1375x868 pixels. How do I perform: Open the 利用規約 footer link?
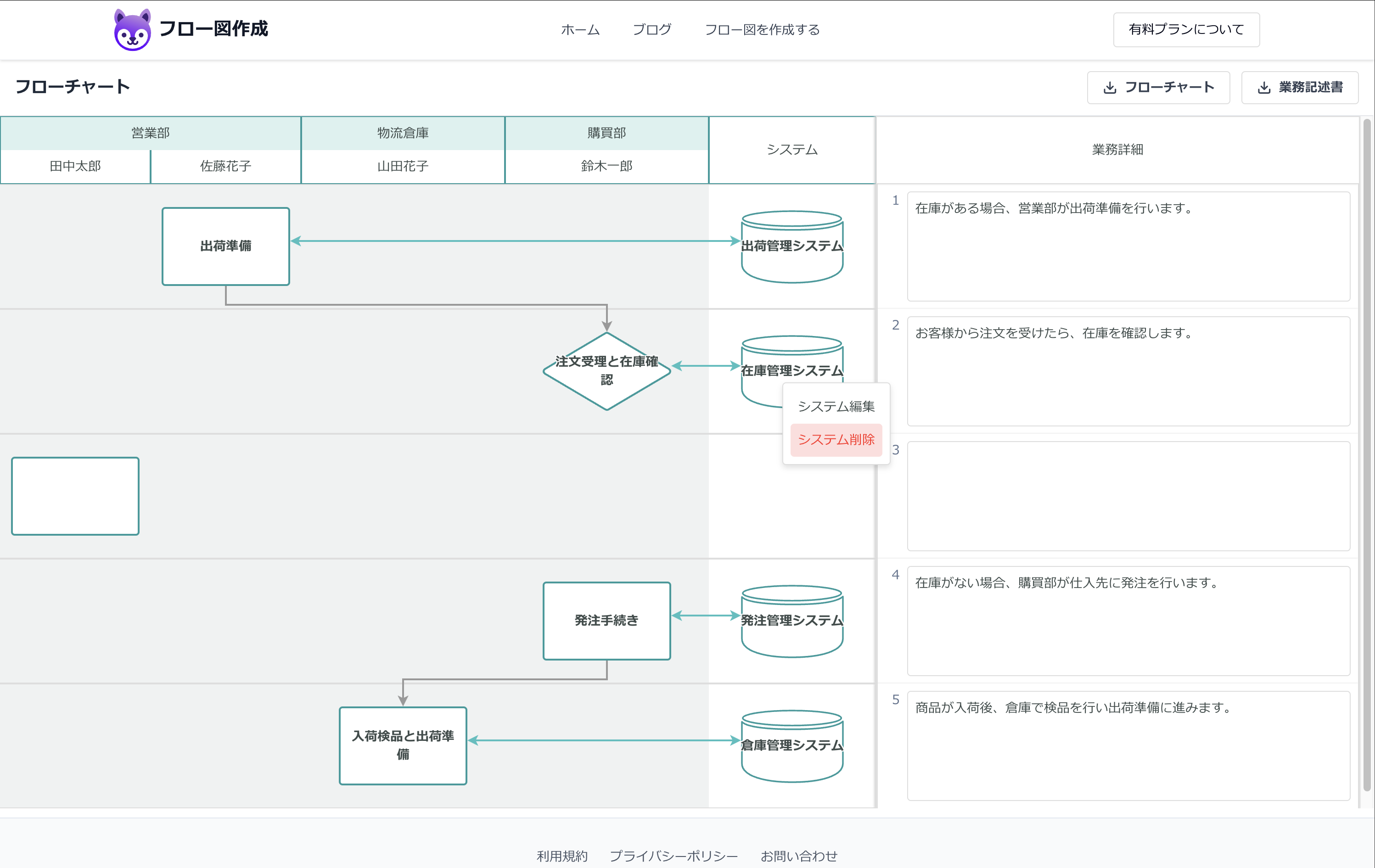click(562, 856)
